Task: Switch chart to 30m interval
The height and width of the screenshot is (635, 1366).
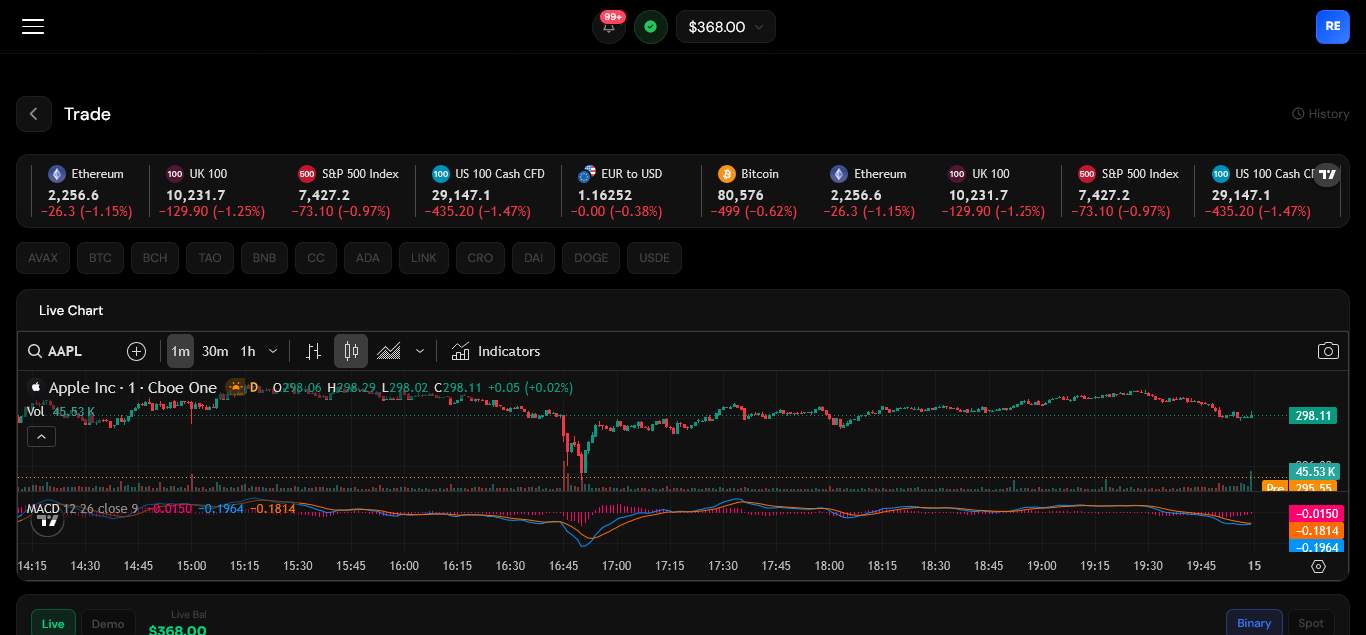Action: (215, 351)
